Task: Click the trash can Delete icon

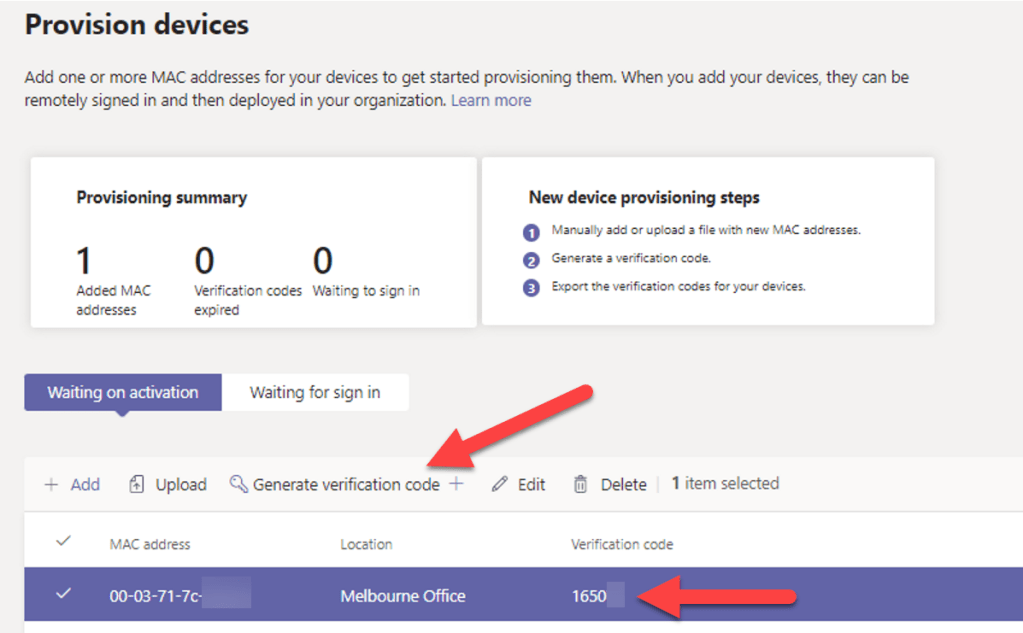Action: [x=580, y=484]
